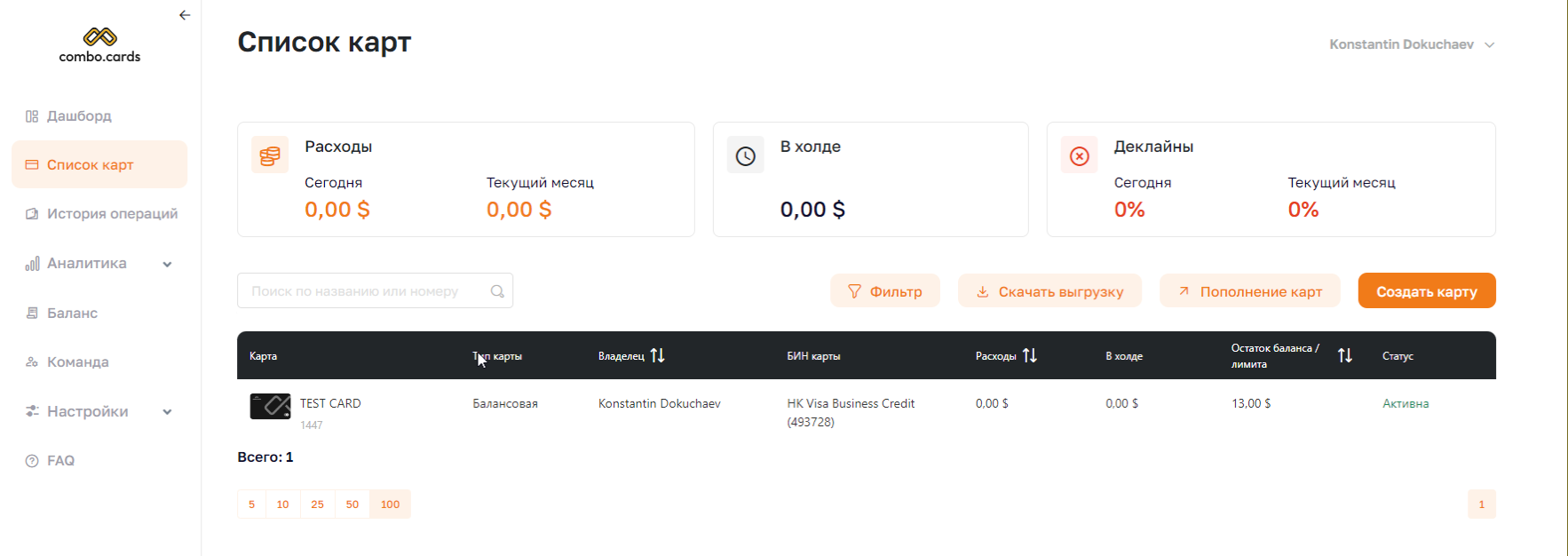Set page size to 10
The width and height of the screenshot is (1568, 556).
coord(282,504)
